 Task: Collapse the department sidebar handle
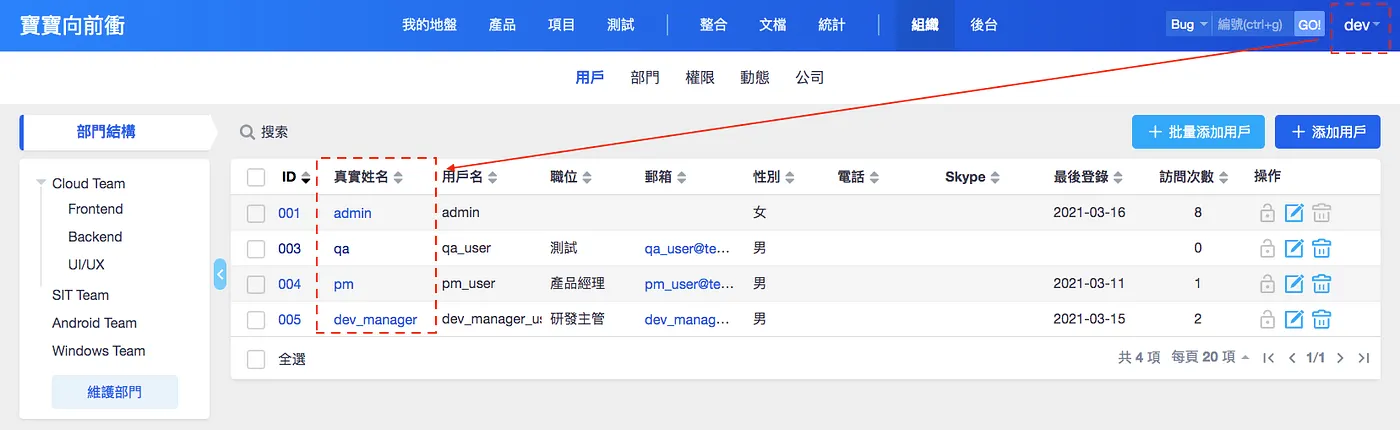(x=220, y=274)
